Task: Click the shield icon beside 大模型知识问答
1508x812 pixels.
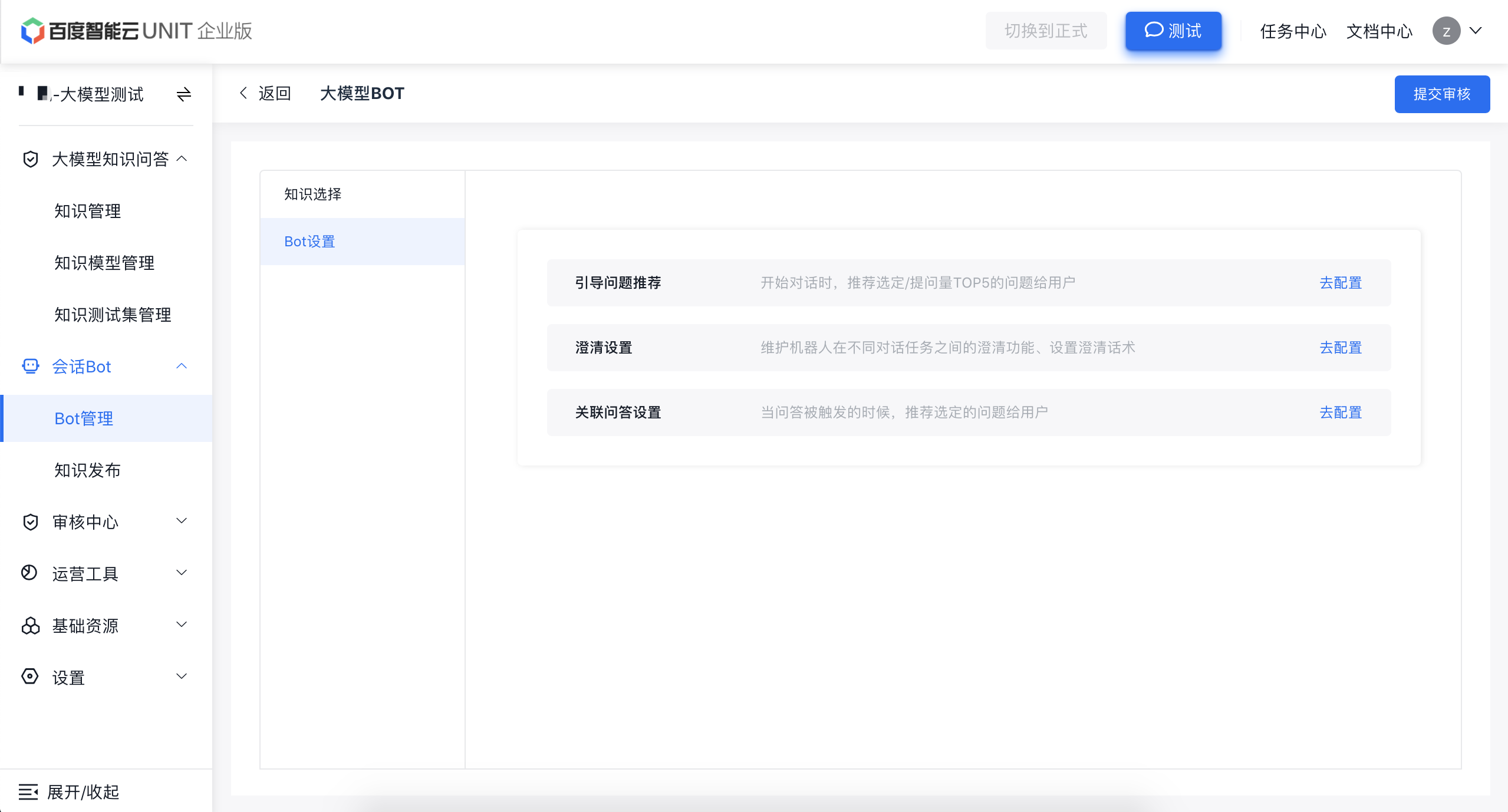Action: point(30,159)
